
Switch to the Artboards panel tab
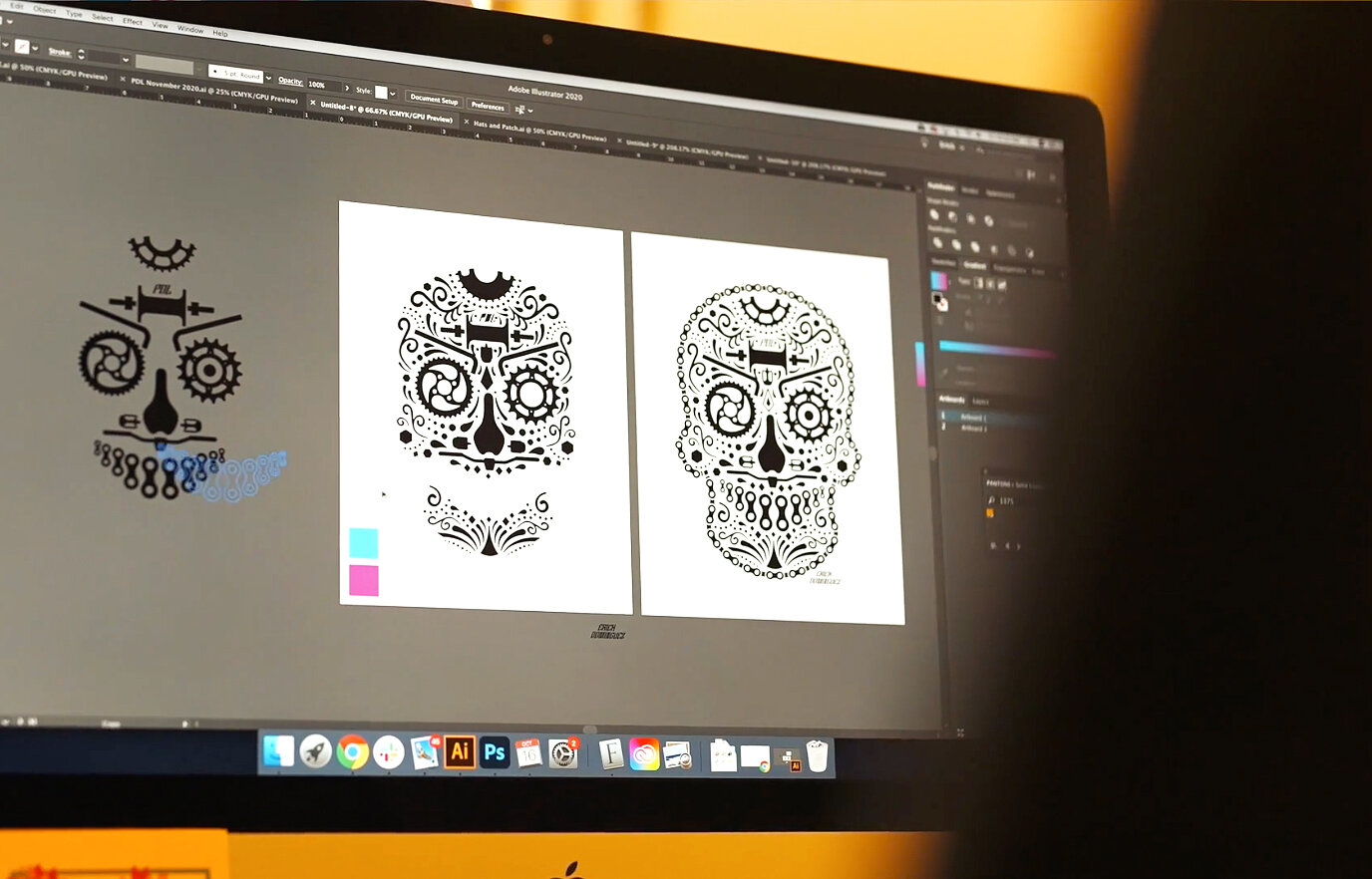point(952,400)
